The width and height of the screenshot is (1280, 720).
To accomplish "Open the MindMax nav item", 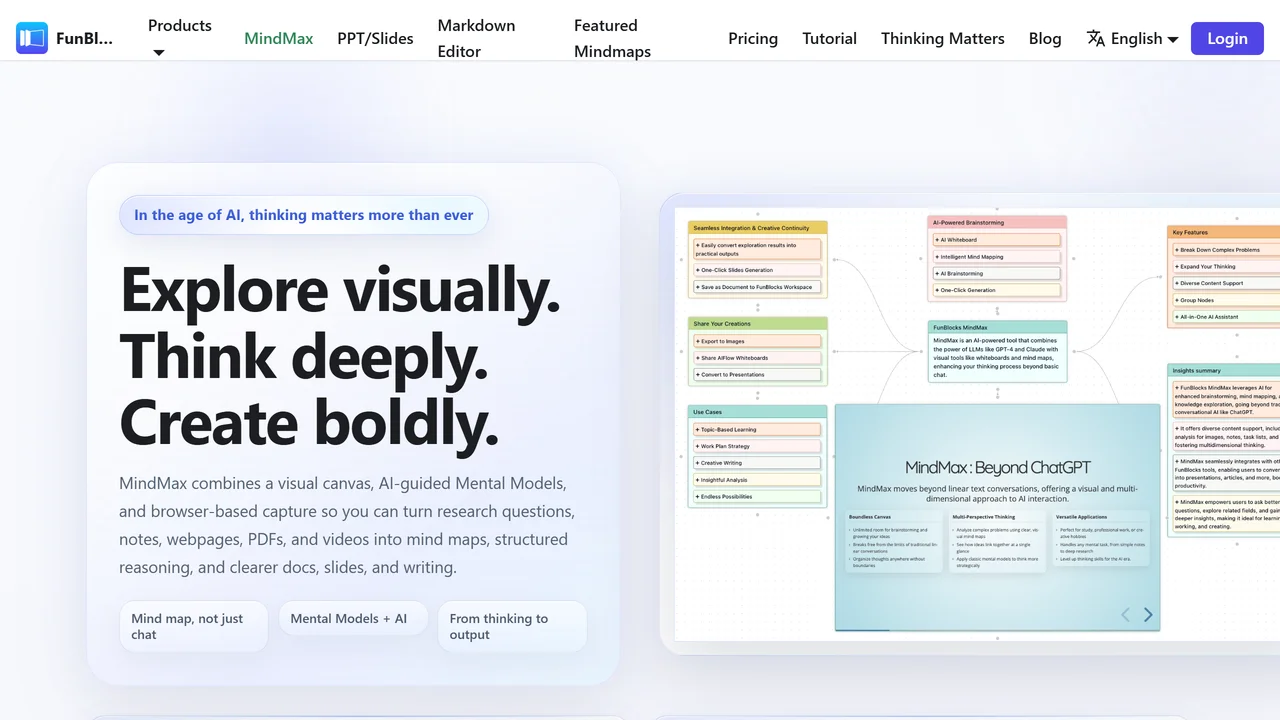I will [279, 38].
